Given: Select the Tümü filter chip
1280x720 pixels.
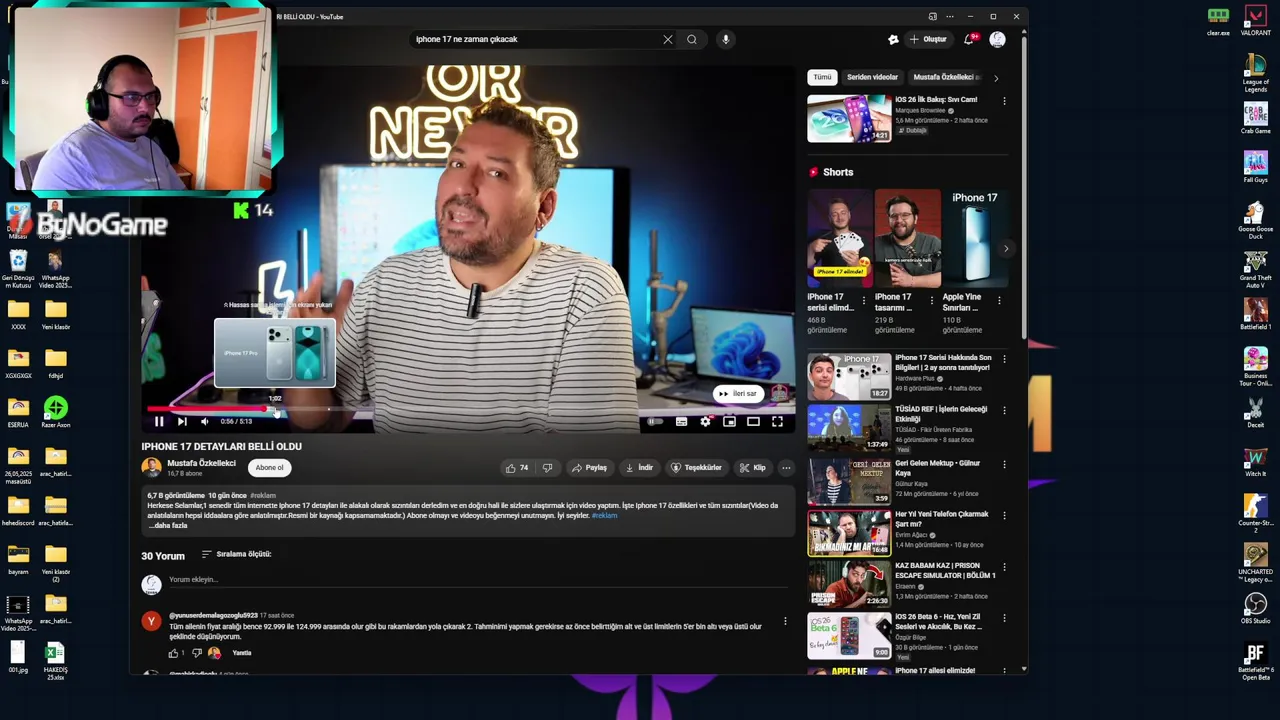Looking at the screenshot, I should [x=822, y=77].
